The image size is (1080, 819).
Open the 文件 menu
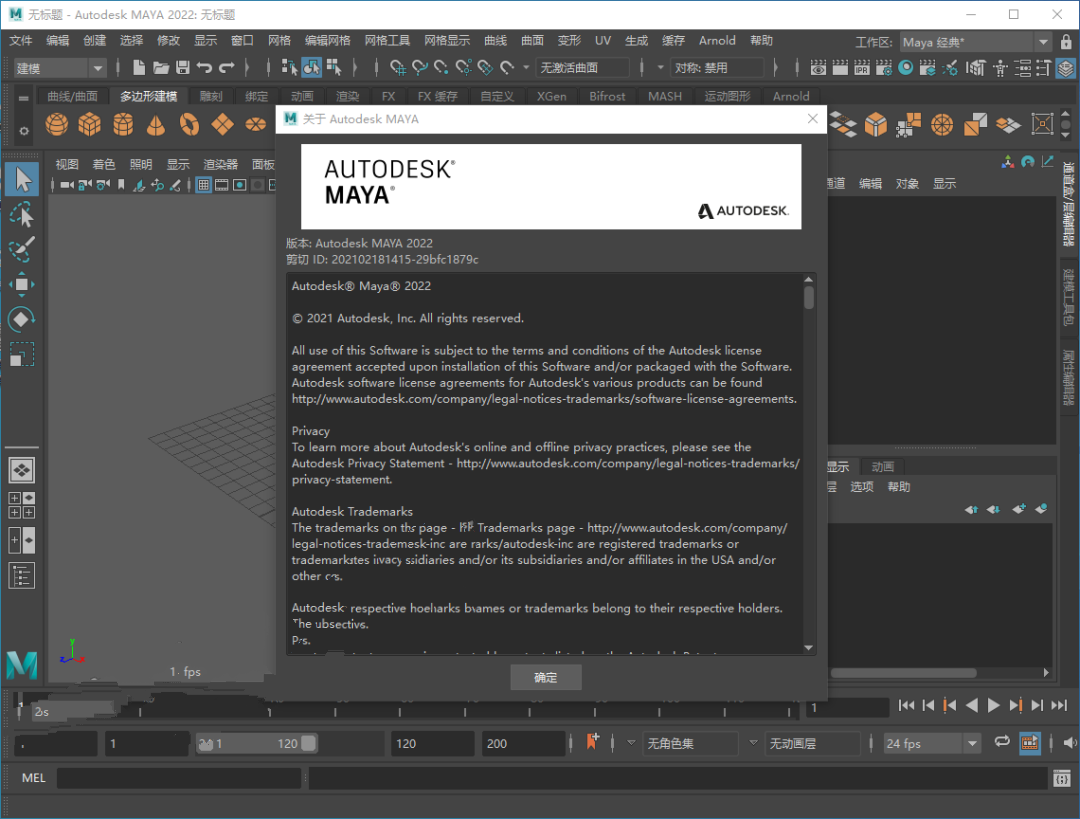pos(21,41)
